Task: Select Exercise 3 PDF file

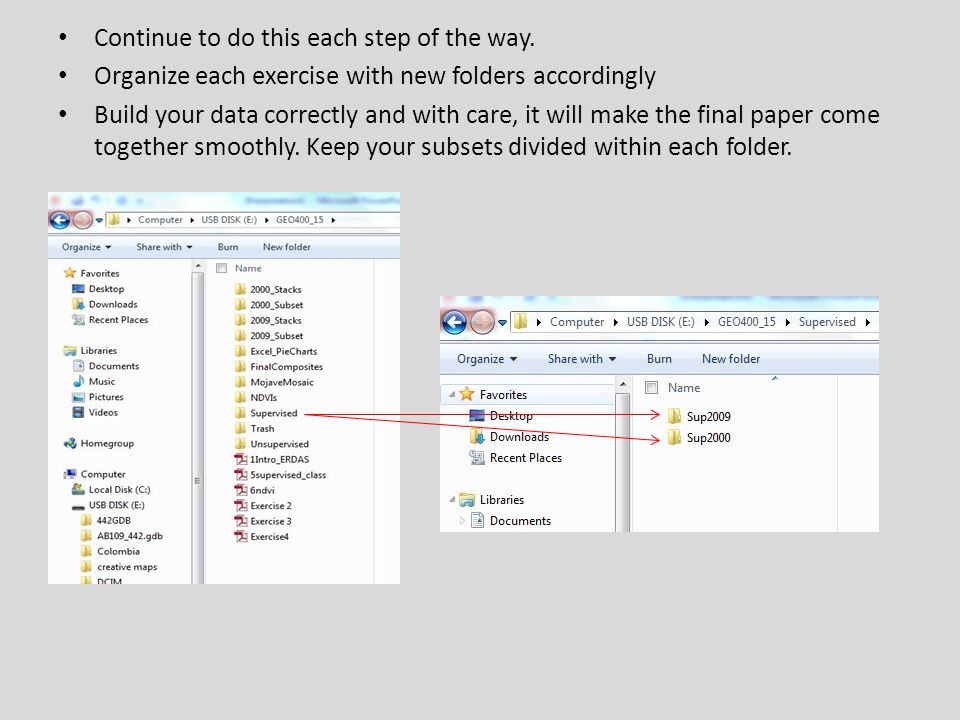Action: point(263,521)
